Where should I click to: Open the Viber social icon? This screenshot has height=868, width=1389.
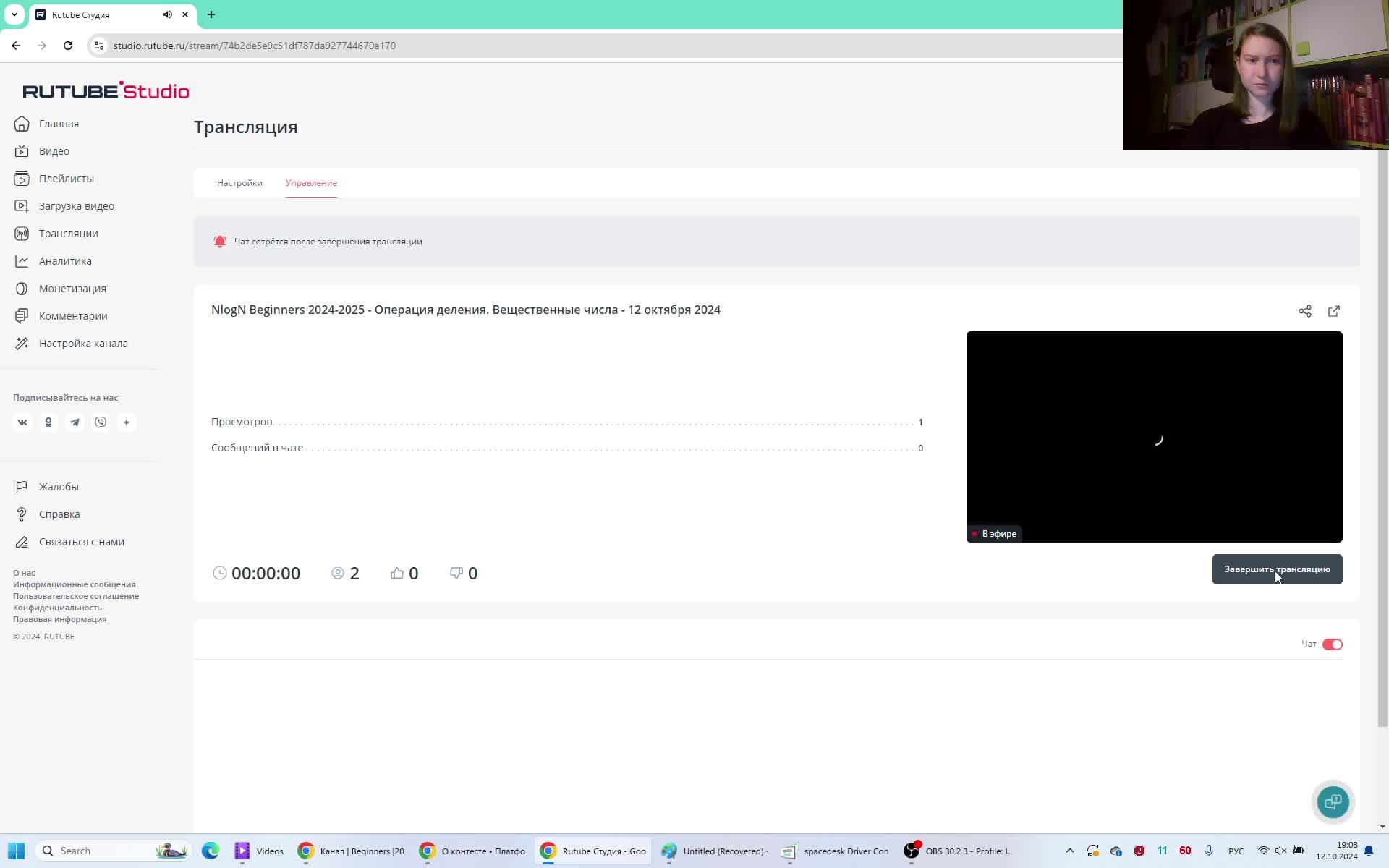tap(101, 422)
